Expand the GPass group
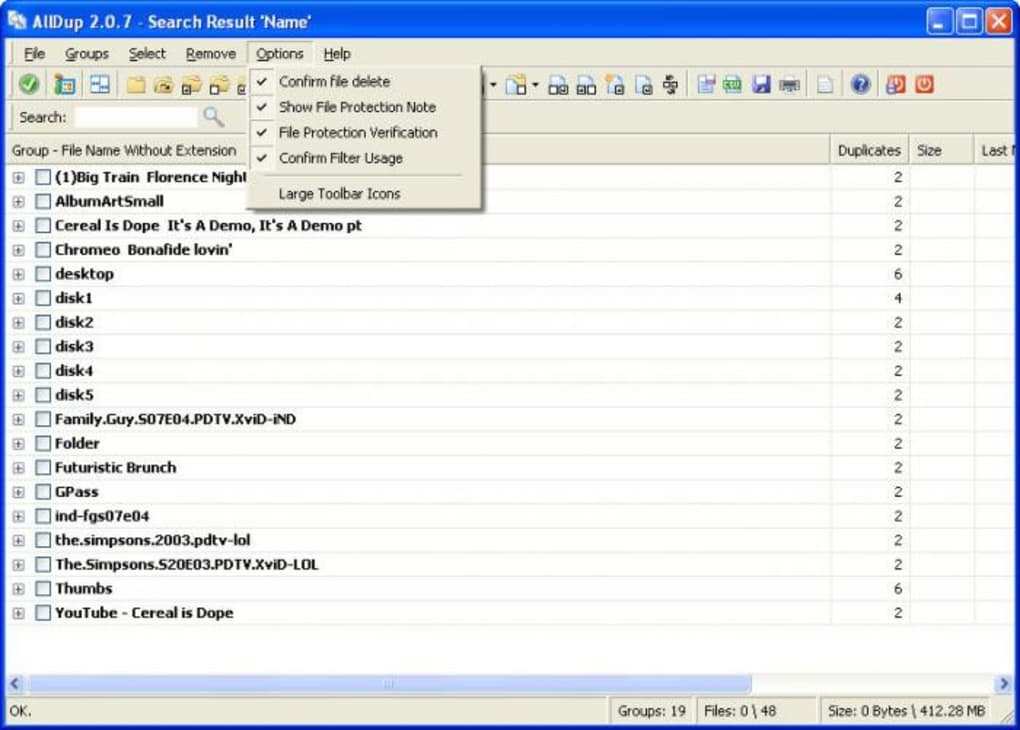 (x=18, y=492)
